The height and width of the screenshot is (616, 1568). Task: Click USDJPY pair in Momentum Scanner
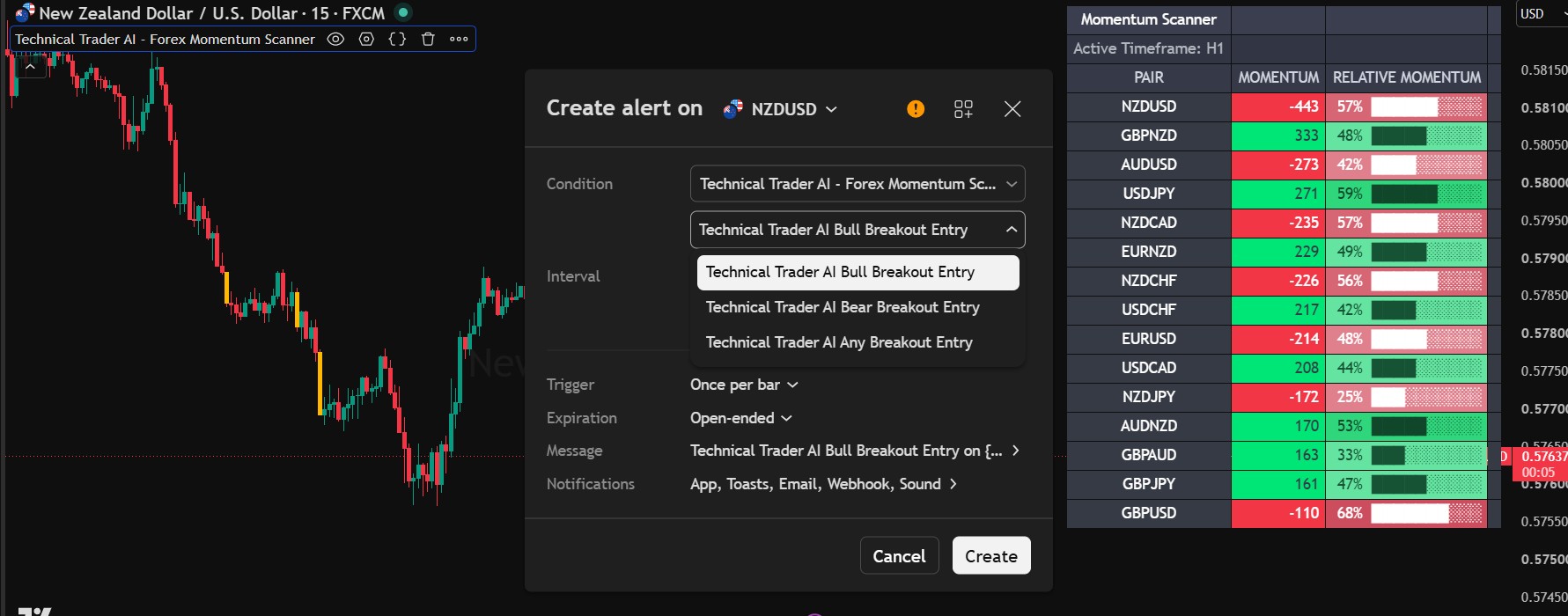point(1148,194)
